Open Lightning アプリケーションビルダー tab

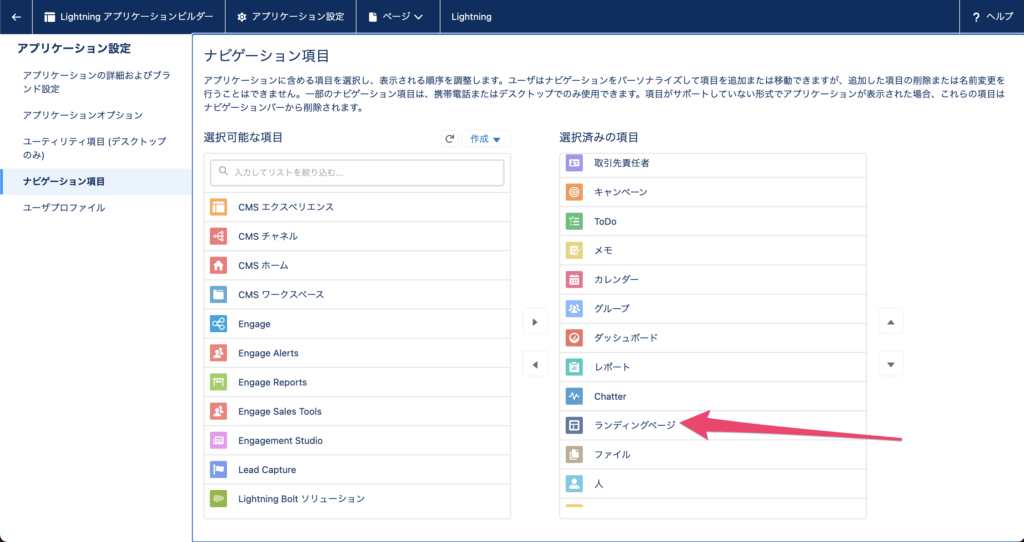coord(129,17)
